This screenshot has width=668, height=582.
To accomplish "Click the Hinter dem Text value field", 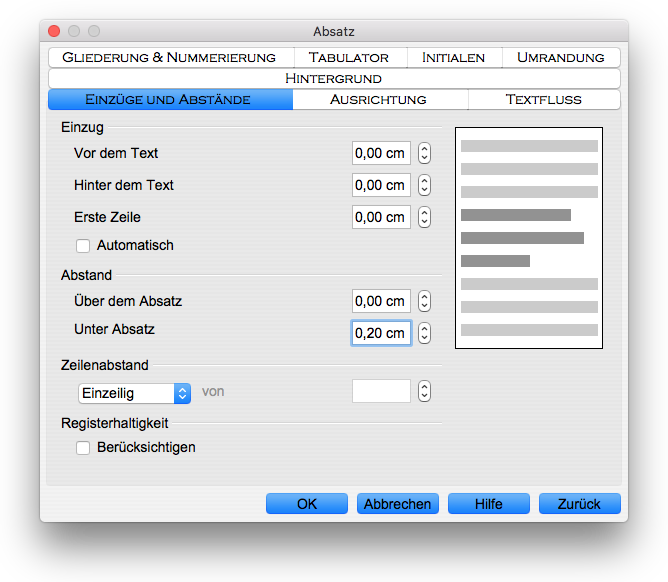I will [381, 185].
